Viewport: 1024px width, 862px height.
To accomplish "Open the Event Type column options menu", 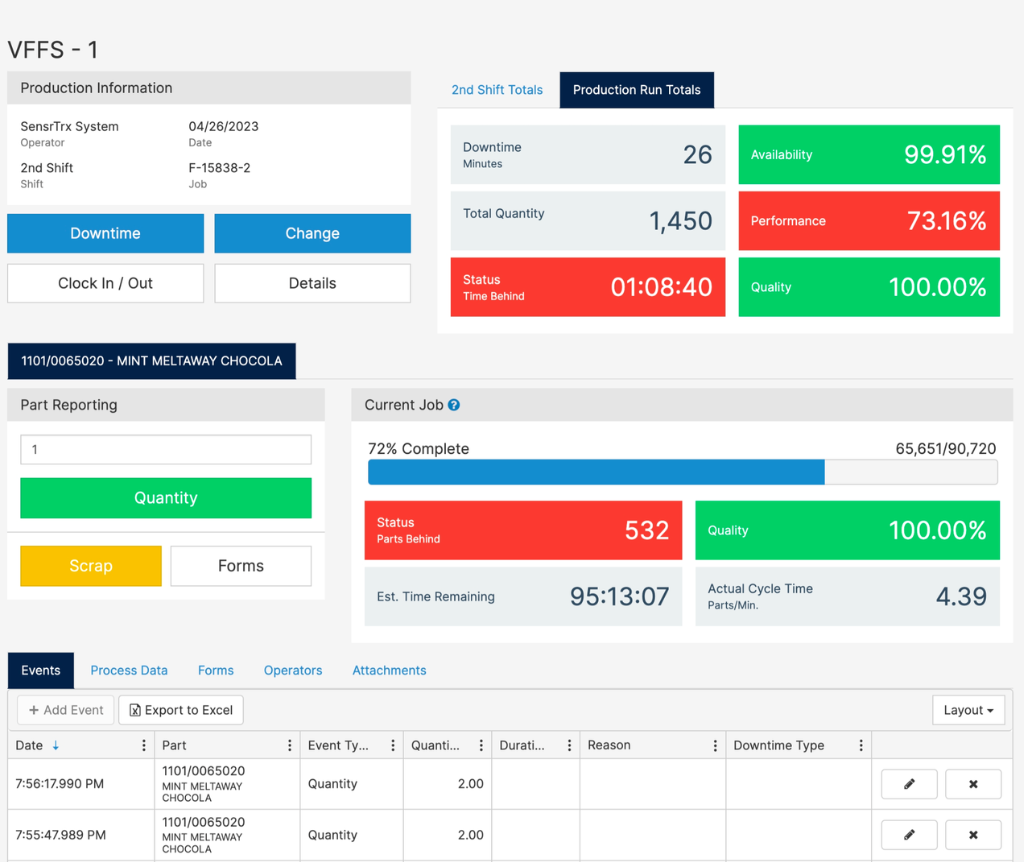I will 393,745.
